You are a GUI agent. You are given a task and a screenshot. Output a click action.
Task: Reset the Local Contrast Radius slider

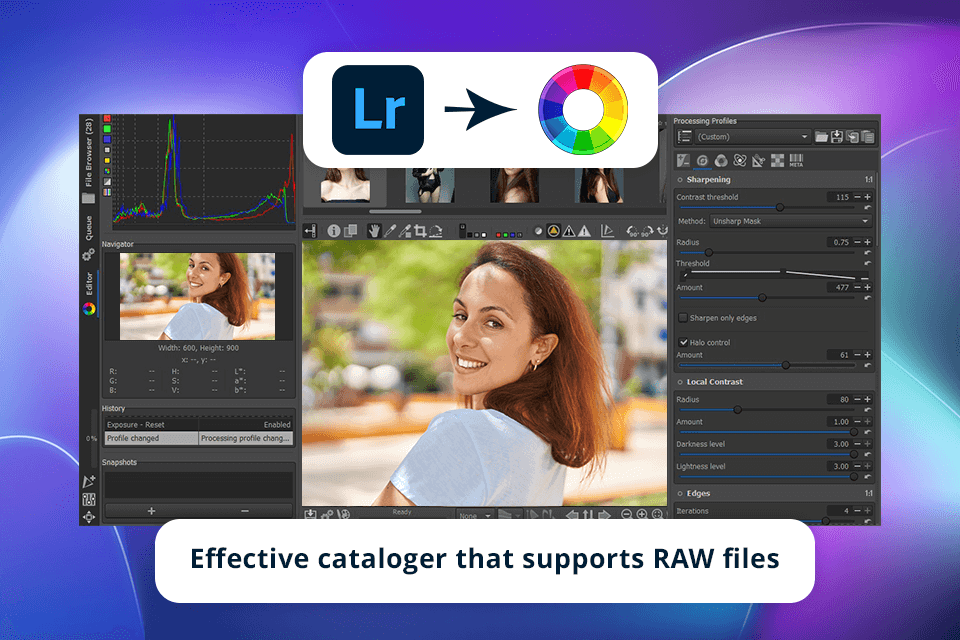click(868, 410)
